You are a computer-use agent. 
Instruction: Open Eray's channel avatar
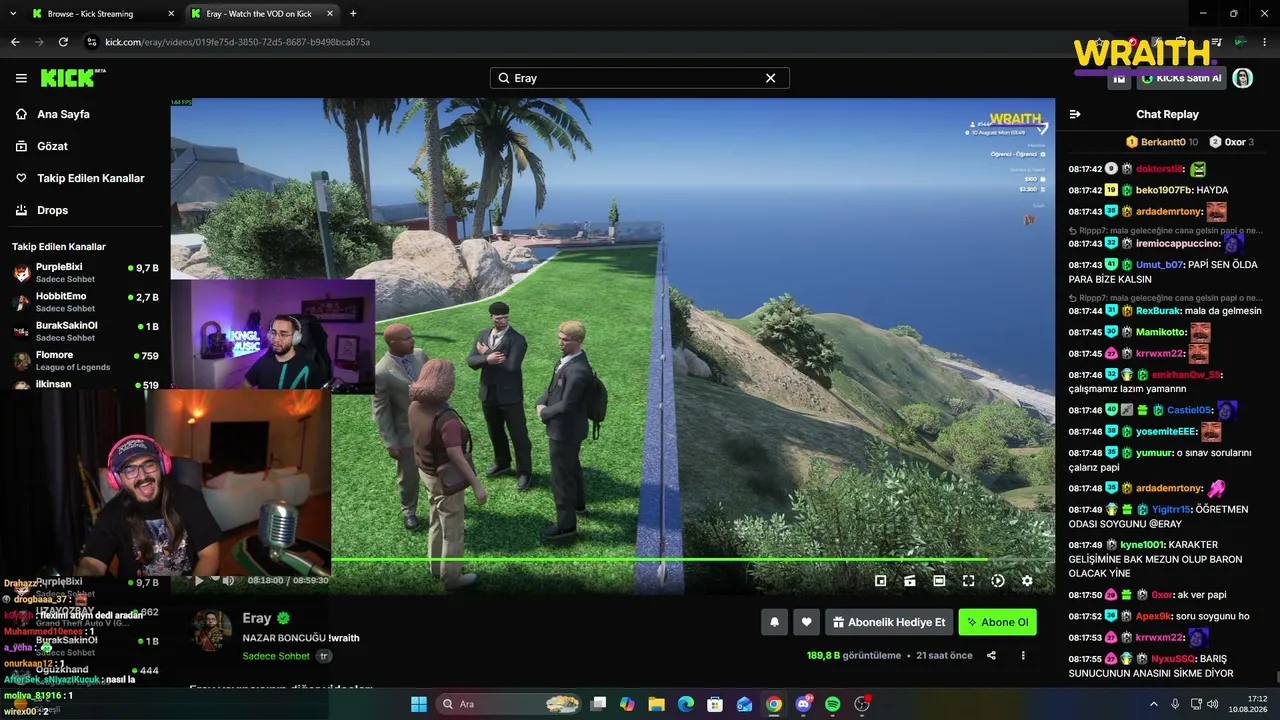coord(212,631)
